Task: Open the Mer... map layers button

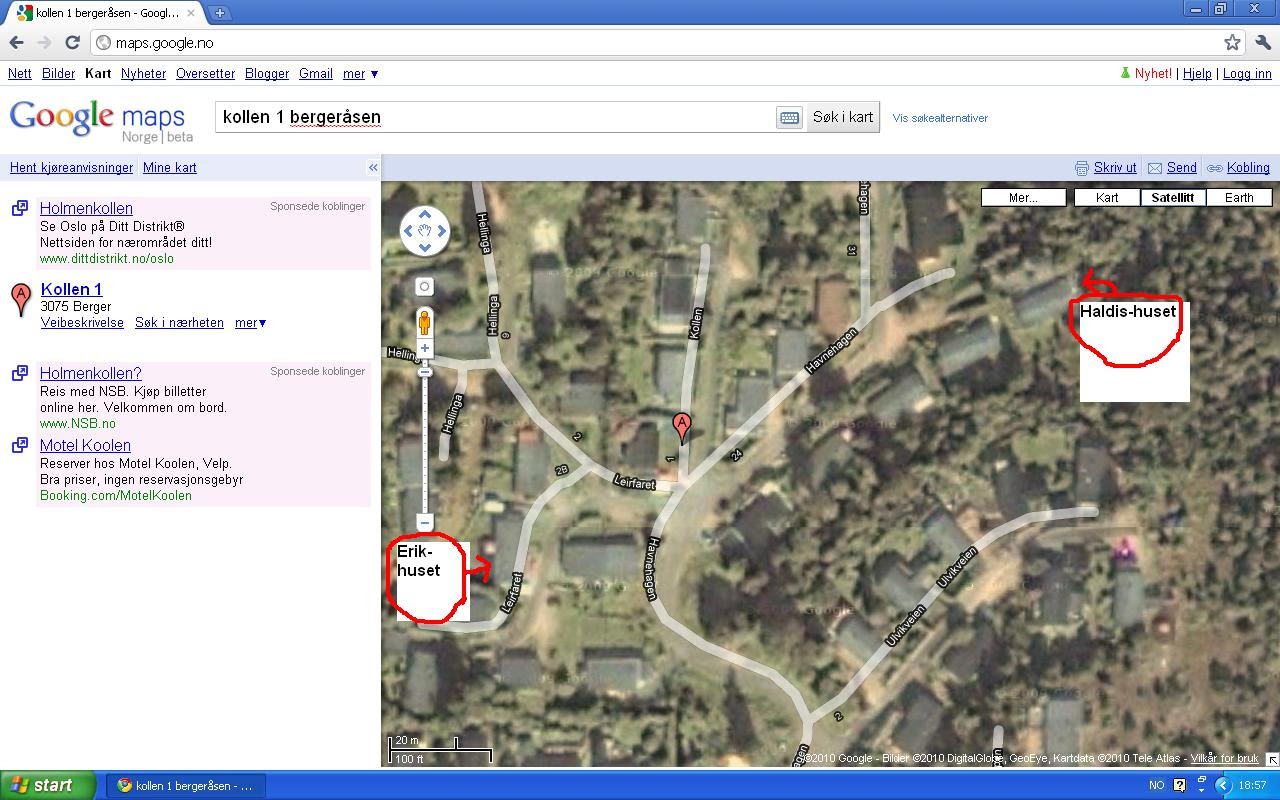Action: (x=1023, y=197)
